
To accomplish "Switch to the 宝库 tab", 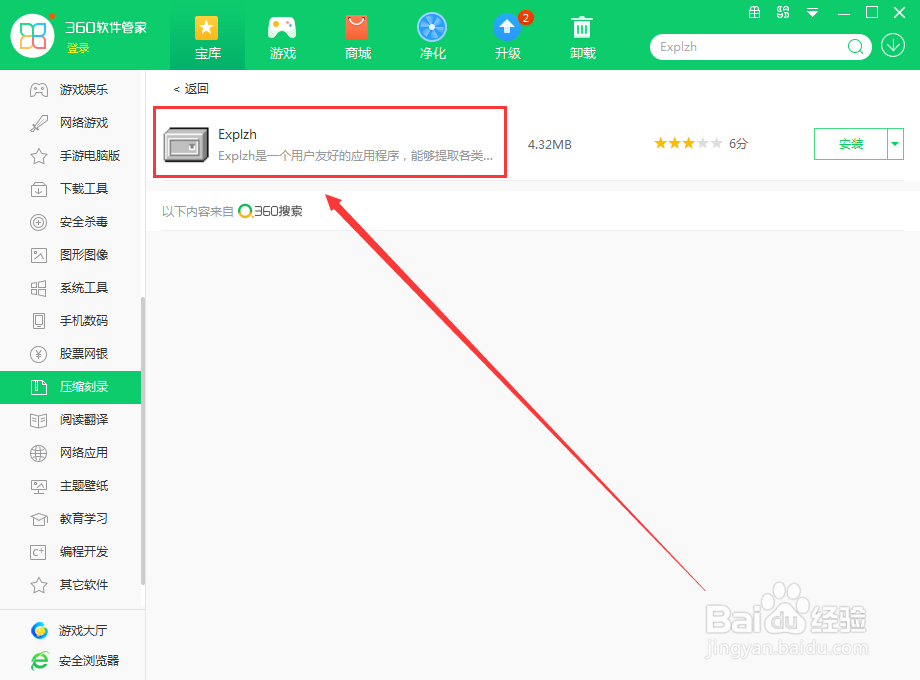I will click(x=208, y=36).
